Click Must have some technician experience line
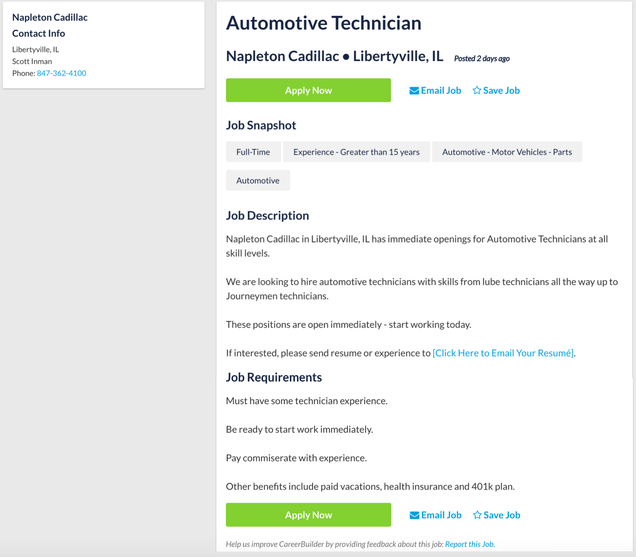 307,401
